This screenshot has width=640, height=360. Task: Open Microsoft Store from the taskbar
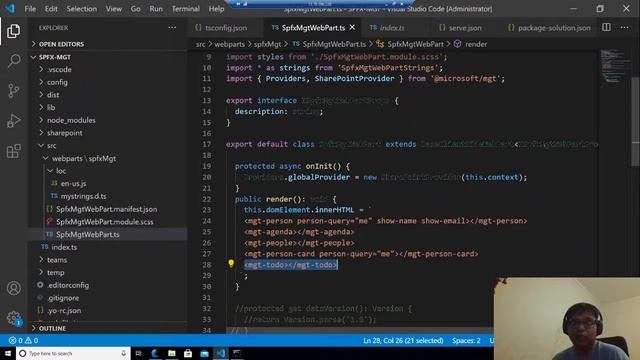click(188, 353)
